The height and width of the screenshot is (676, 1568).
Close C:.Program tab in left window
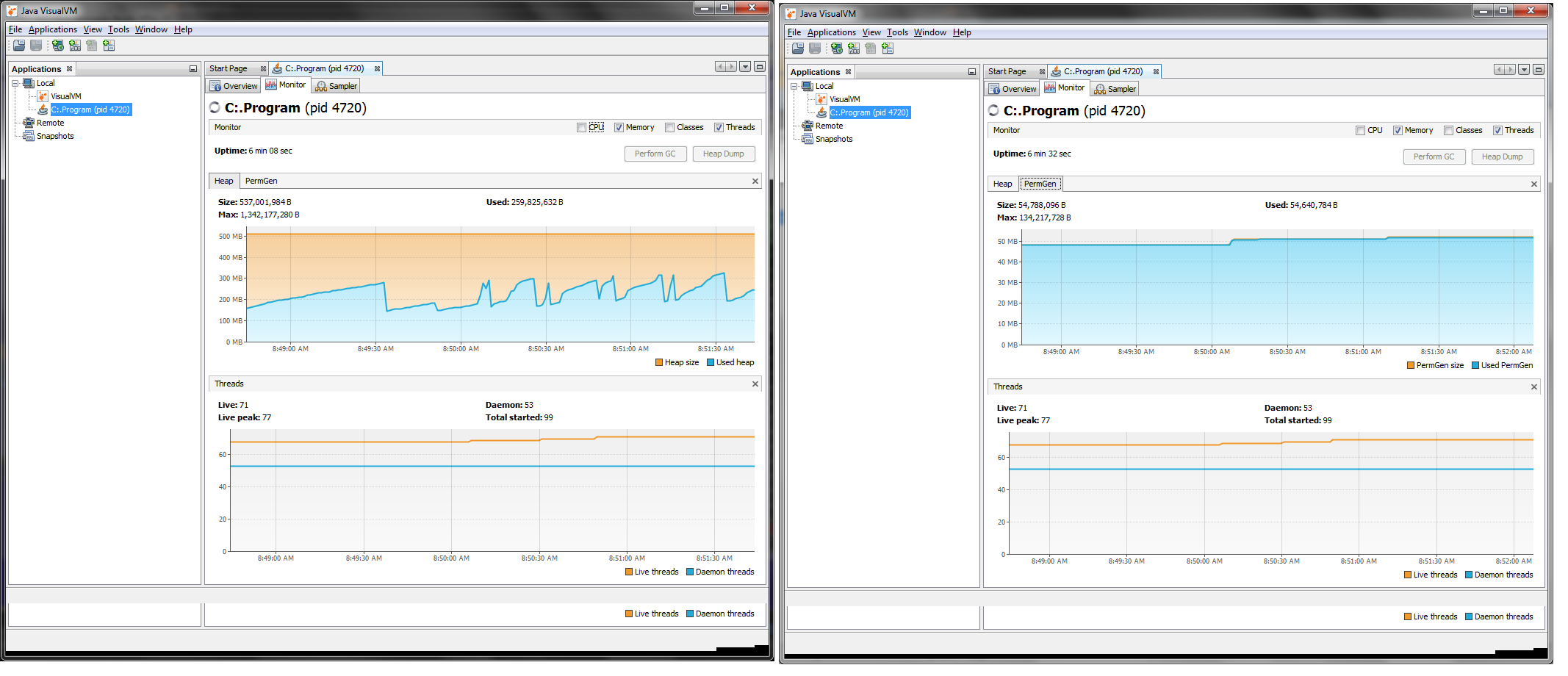(x=377, y=69)
